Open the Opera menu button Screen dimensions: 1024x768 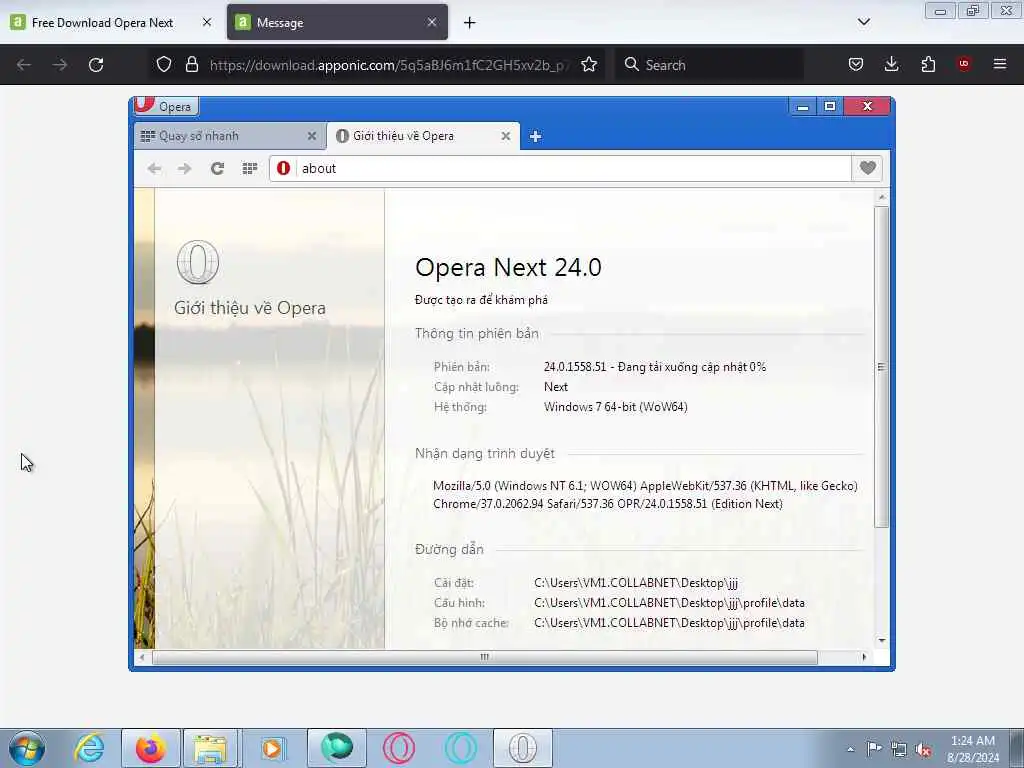coord(166,106)
